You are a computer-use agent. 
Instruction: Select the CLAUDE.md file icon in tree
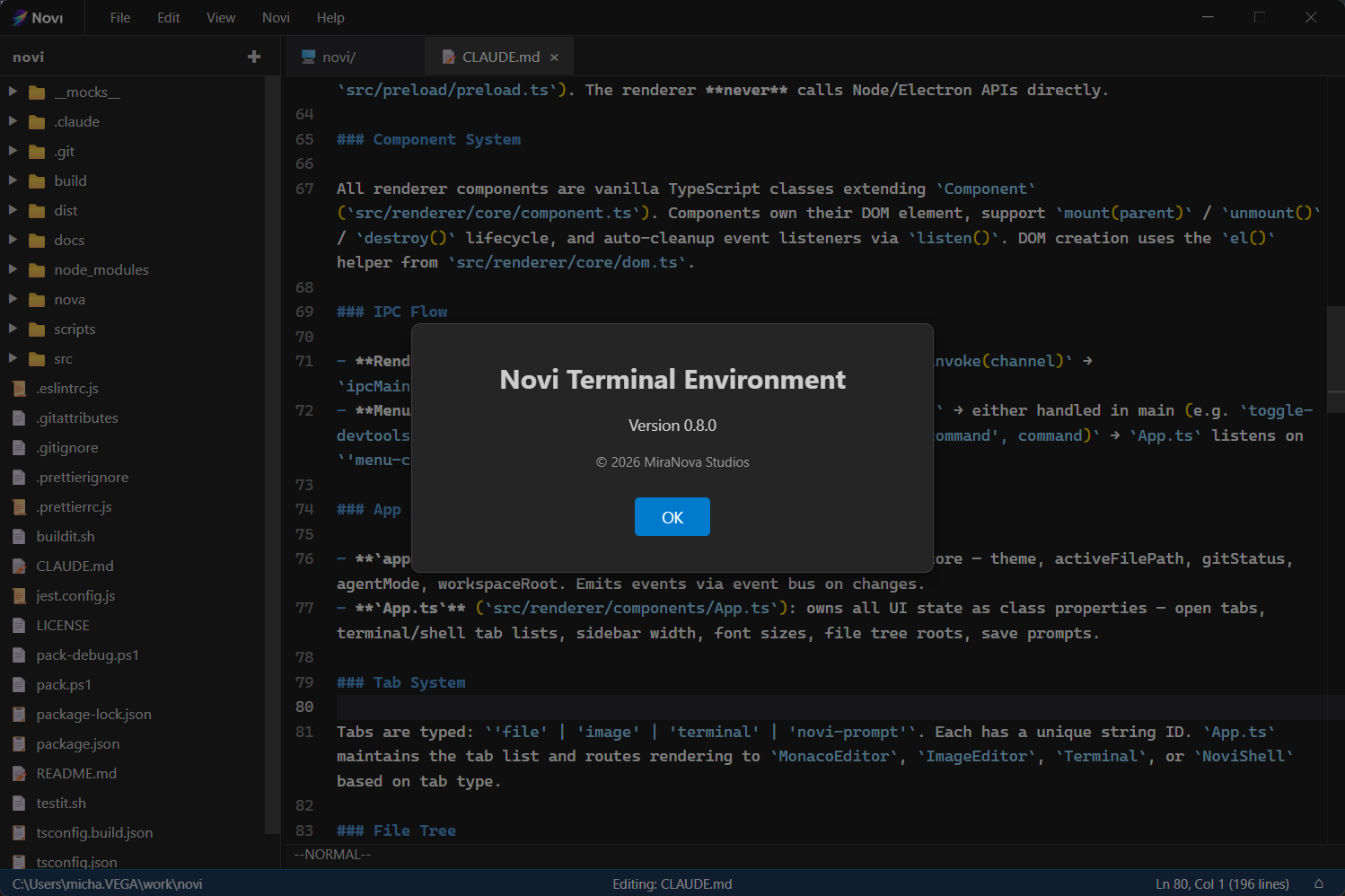19,567
